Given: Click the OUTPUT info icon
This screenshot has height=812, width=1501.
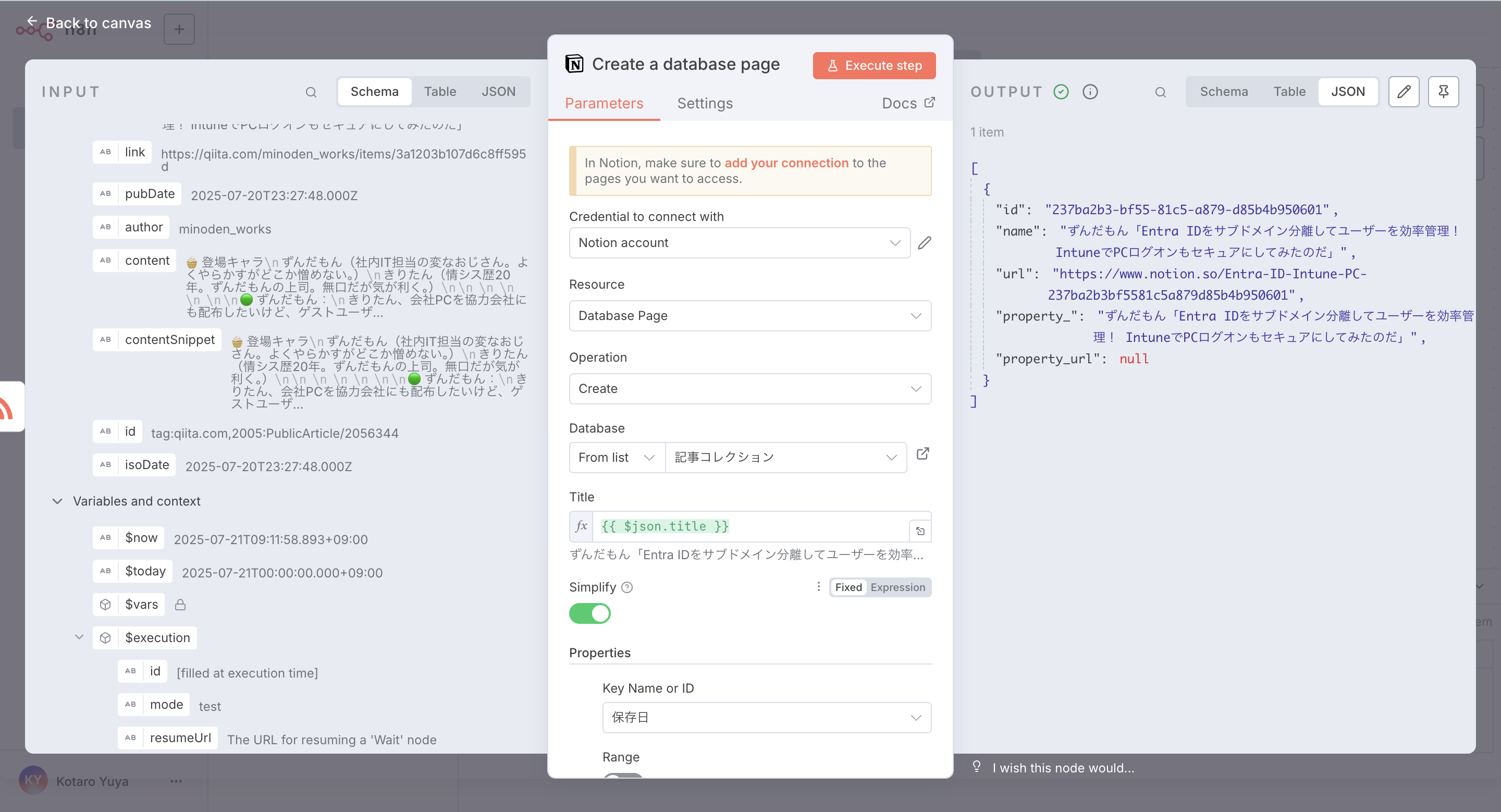Looking at the screenshot, I should (x=1090, y=92).
